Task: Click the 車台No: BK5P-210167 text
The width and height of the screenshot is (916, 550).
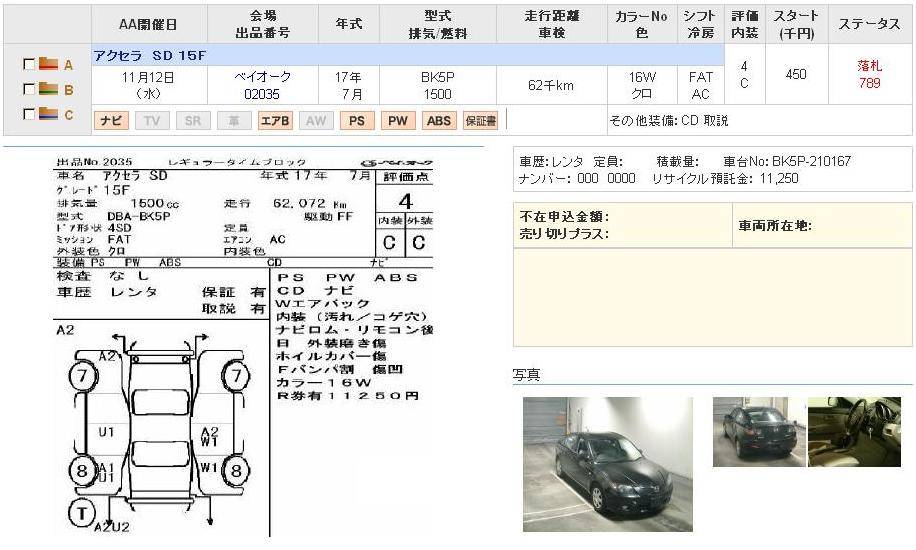Action: pyautogui.click(x=787, y=161)
